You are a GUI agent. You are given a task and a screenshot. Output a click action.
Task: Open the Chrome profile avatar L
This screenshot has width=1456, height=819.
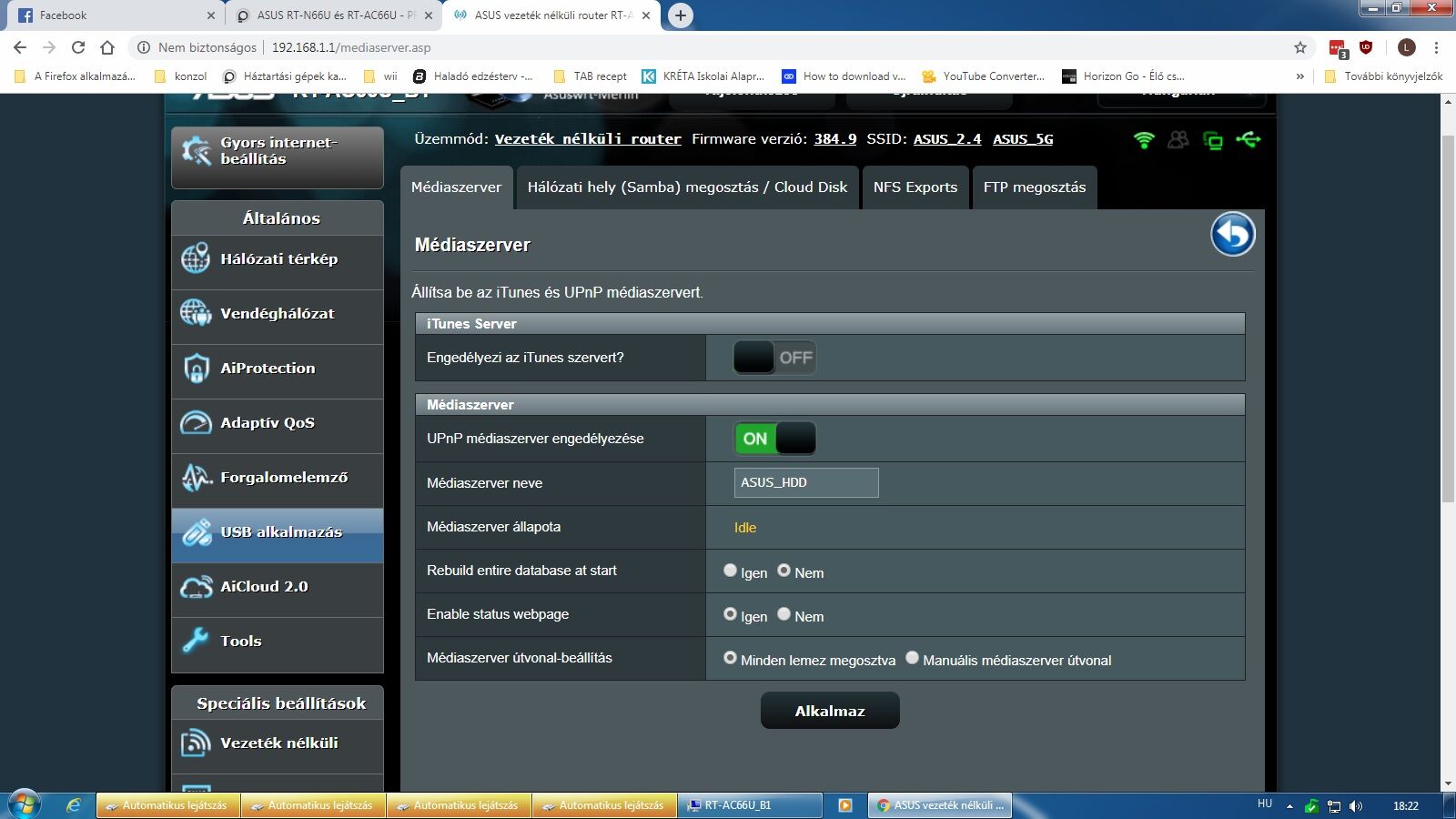[1407, 47]
